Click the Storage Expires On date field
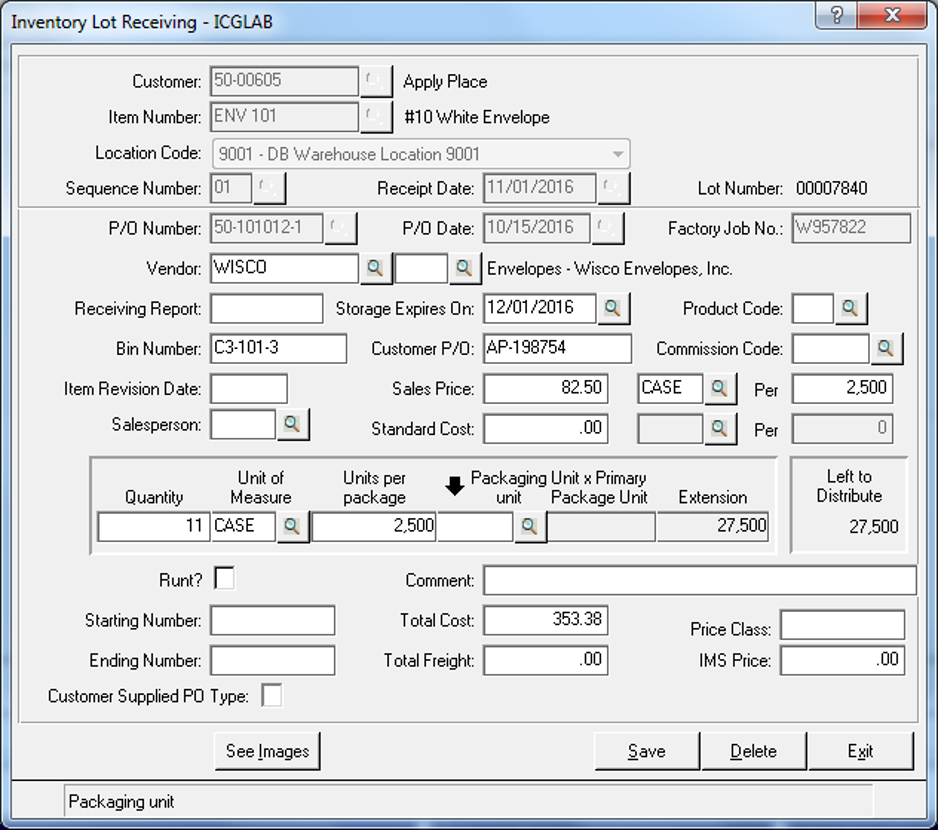The width and height of the screenshot is (938, 830). point(540,308)
